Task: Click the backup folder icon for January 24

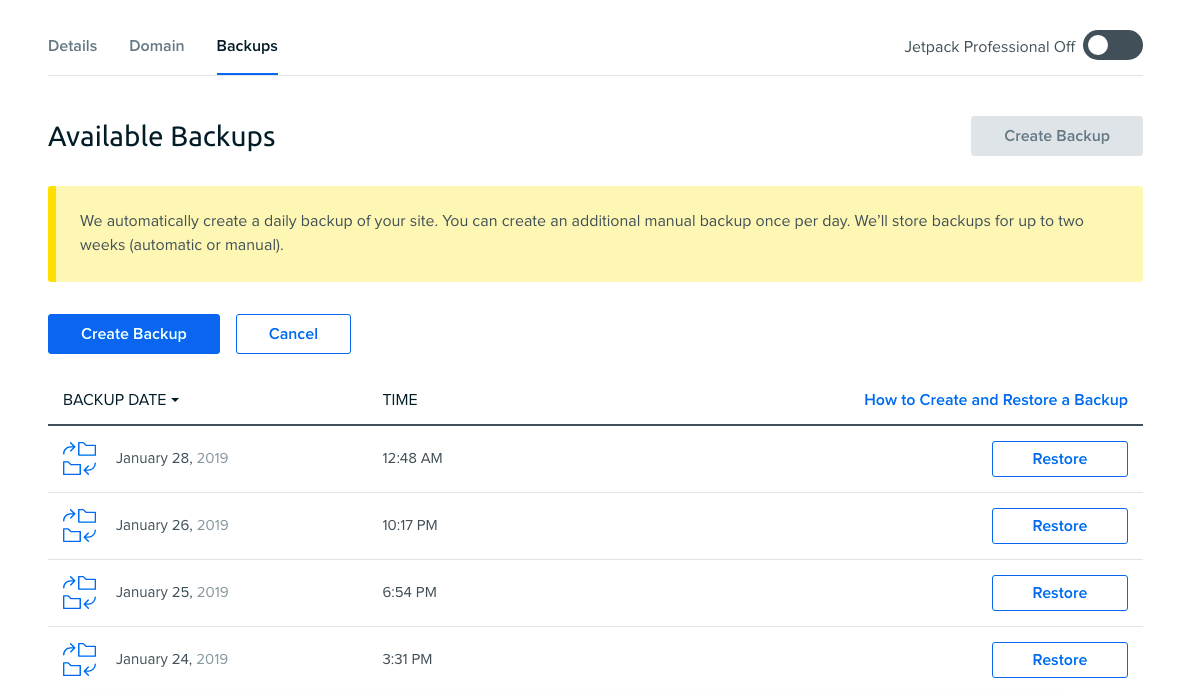Action: 79,660
